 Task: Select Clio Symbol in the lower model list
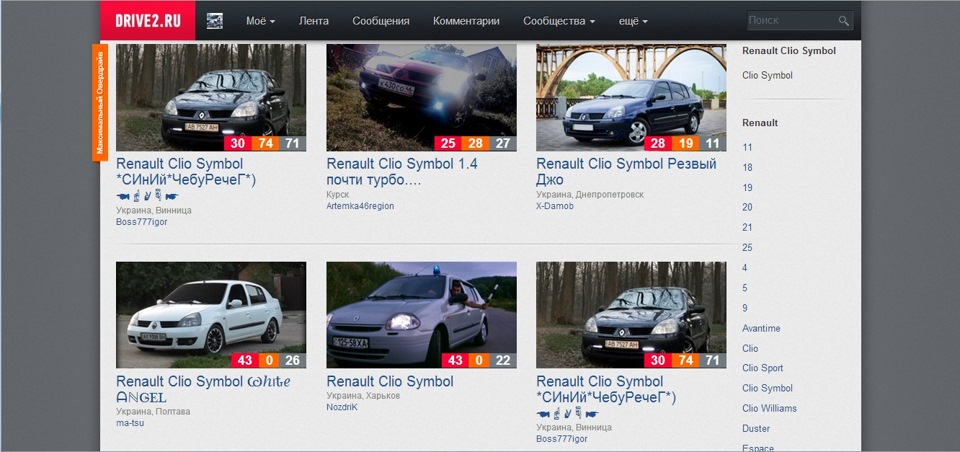[x=767, y=388]
